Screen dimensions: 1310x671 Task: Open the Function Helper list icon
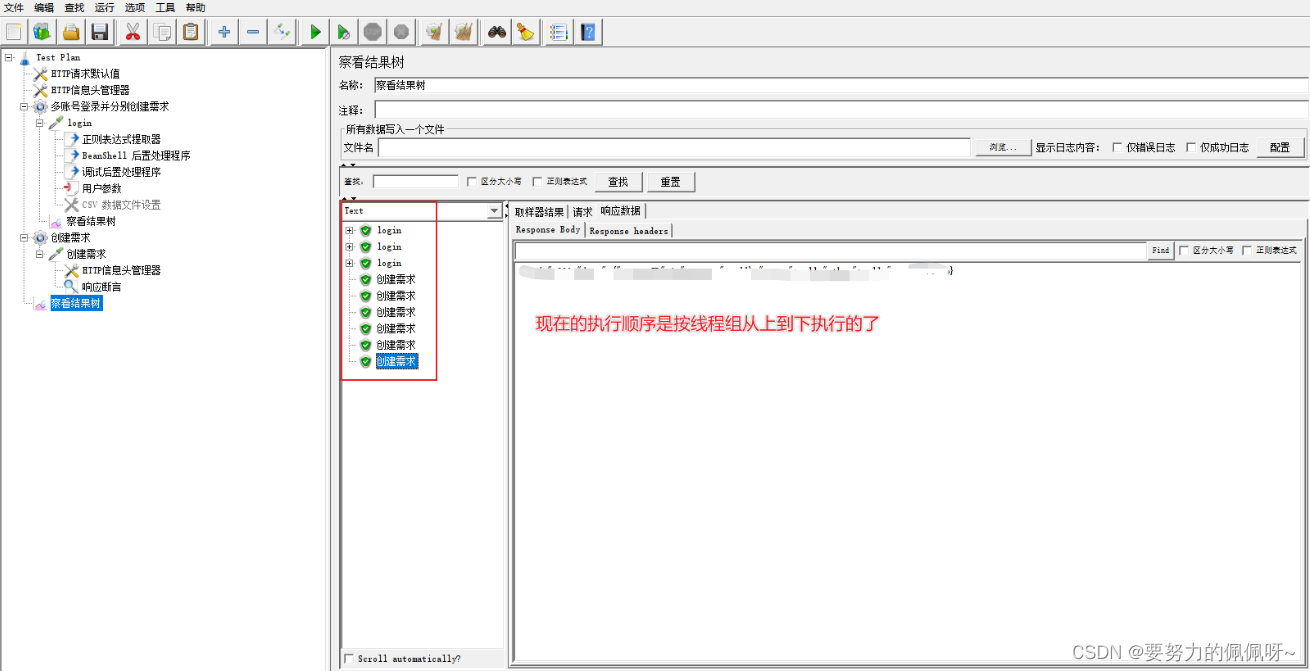(558, 32)
